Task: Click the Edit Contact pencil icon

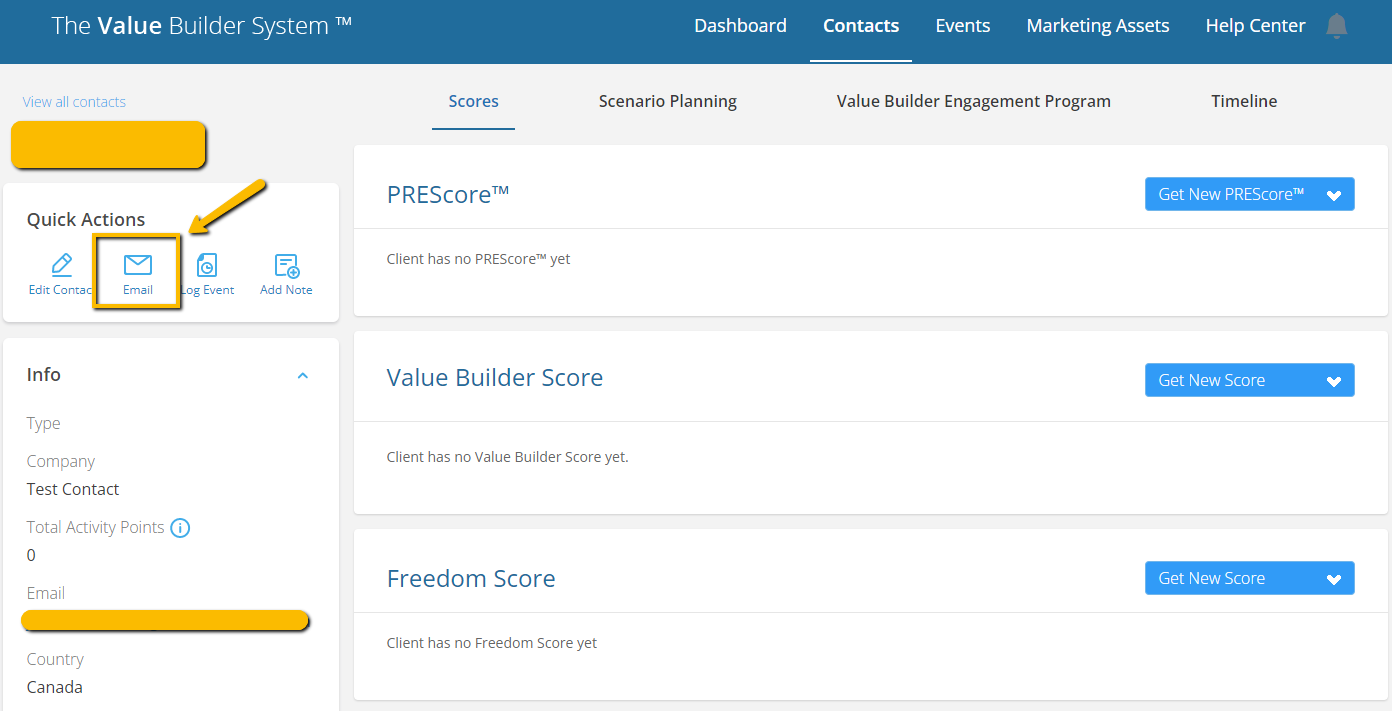Action: click(x=62, y=264)
